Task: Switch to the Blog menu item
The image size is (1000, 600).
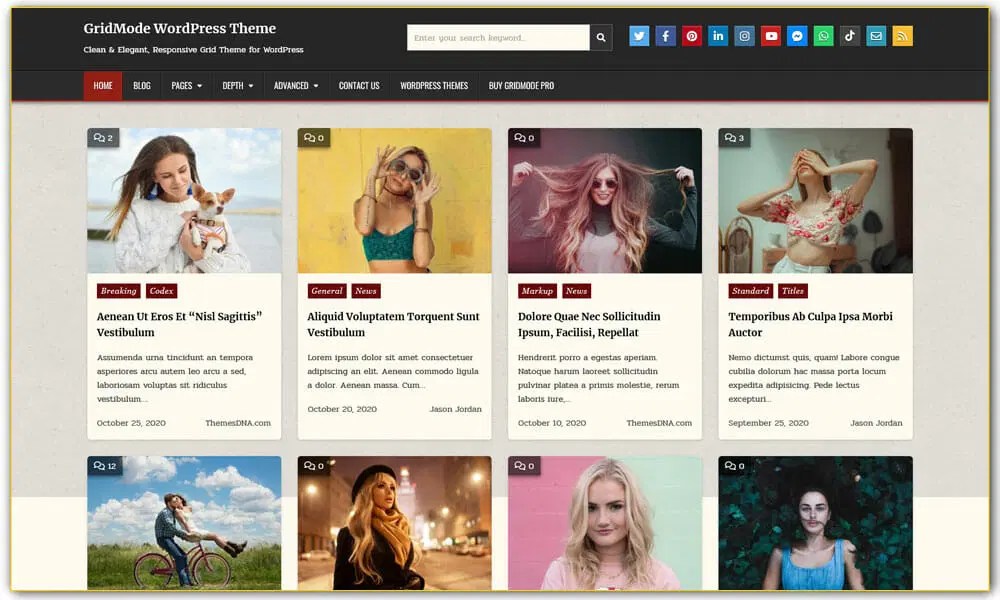Action: point(141,85)
